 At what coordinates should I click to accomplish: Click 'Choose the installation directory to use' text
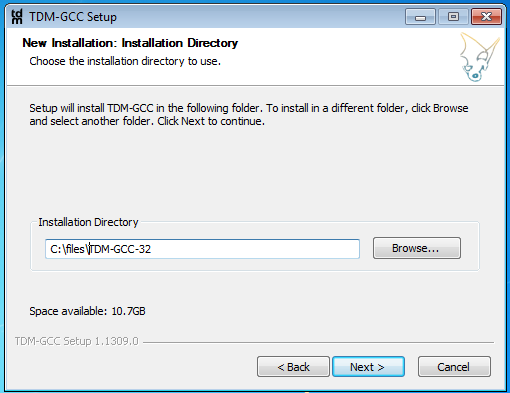125,61
